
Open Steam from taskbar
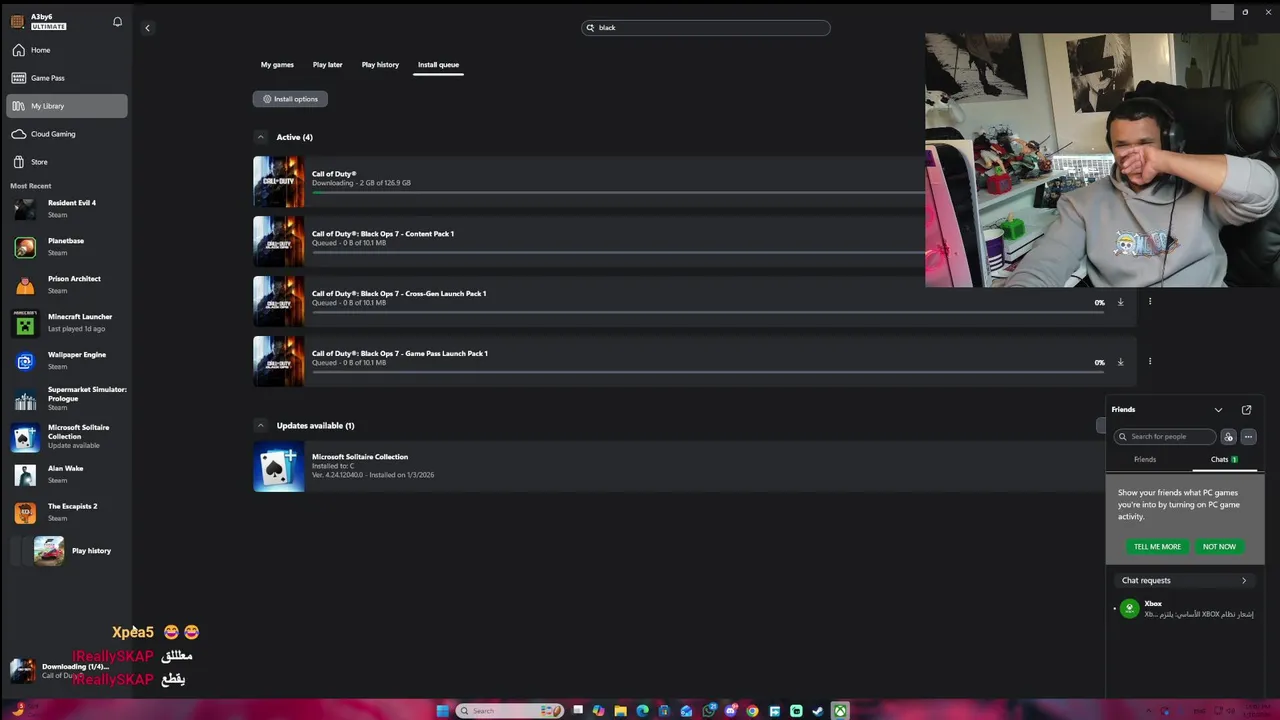818,711
